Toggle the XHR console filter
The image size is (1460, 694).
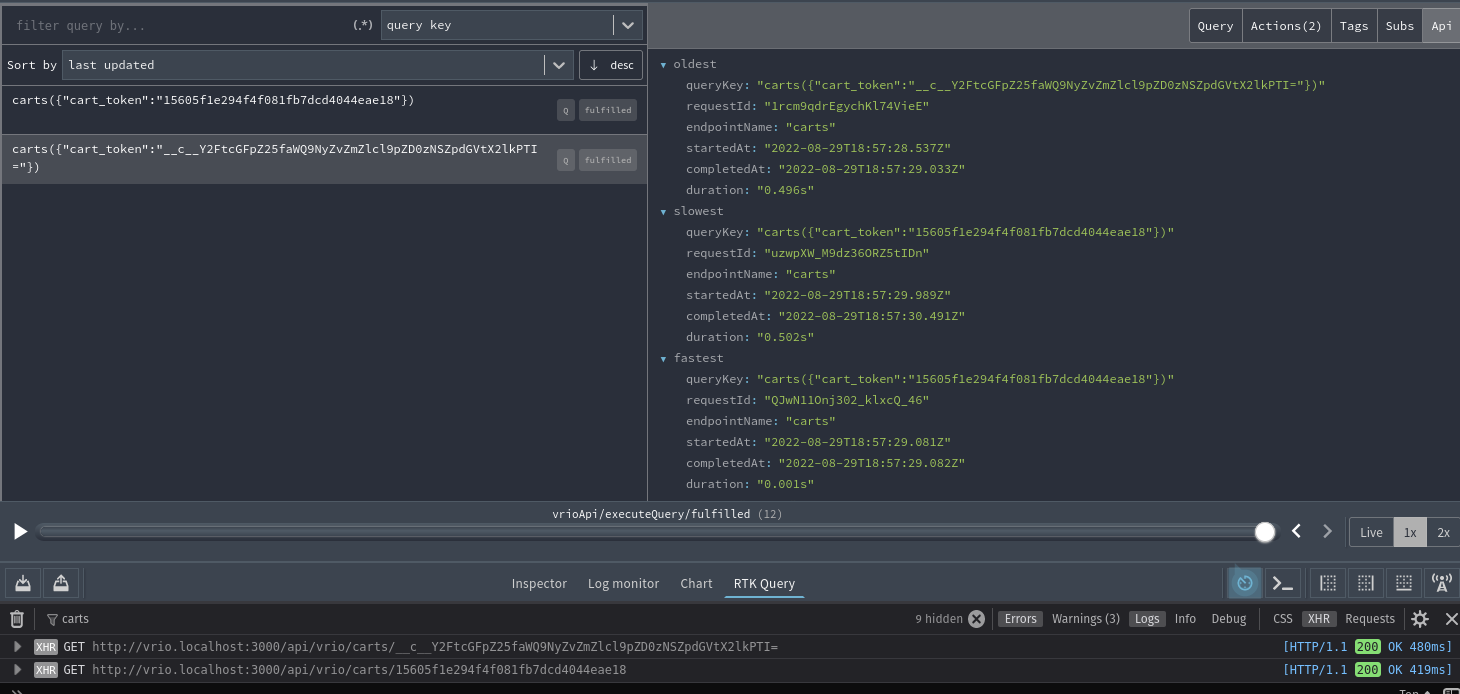pos(1319,619)
